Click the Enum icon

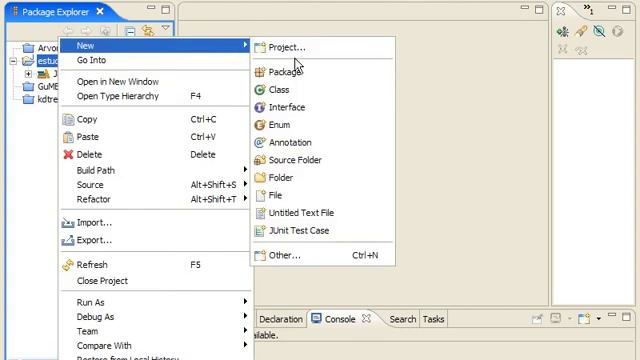pos(260,125)
